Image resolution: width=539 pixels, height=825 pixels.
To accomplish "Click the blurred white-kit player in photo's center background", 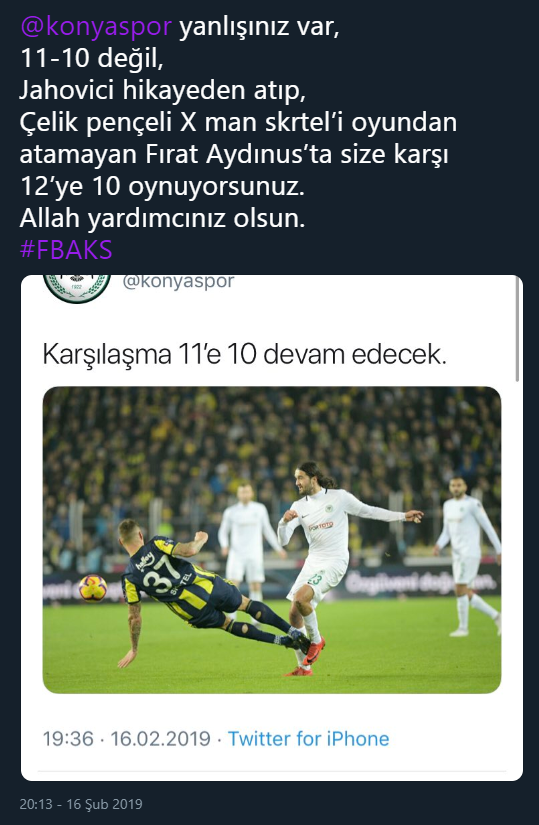I will click(250, 547).
